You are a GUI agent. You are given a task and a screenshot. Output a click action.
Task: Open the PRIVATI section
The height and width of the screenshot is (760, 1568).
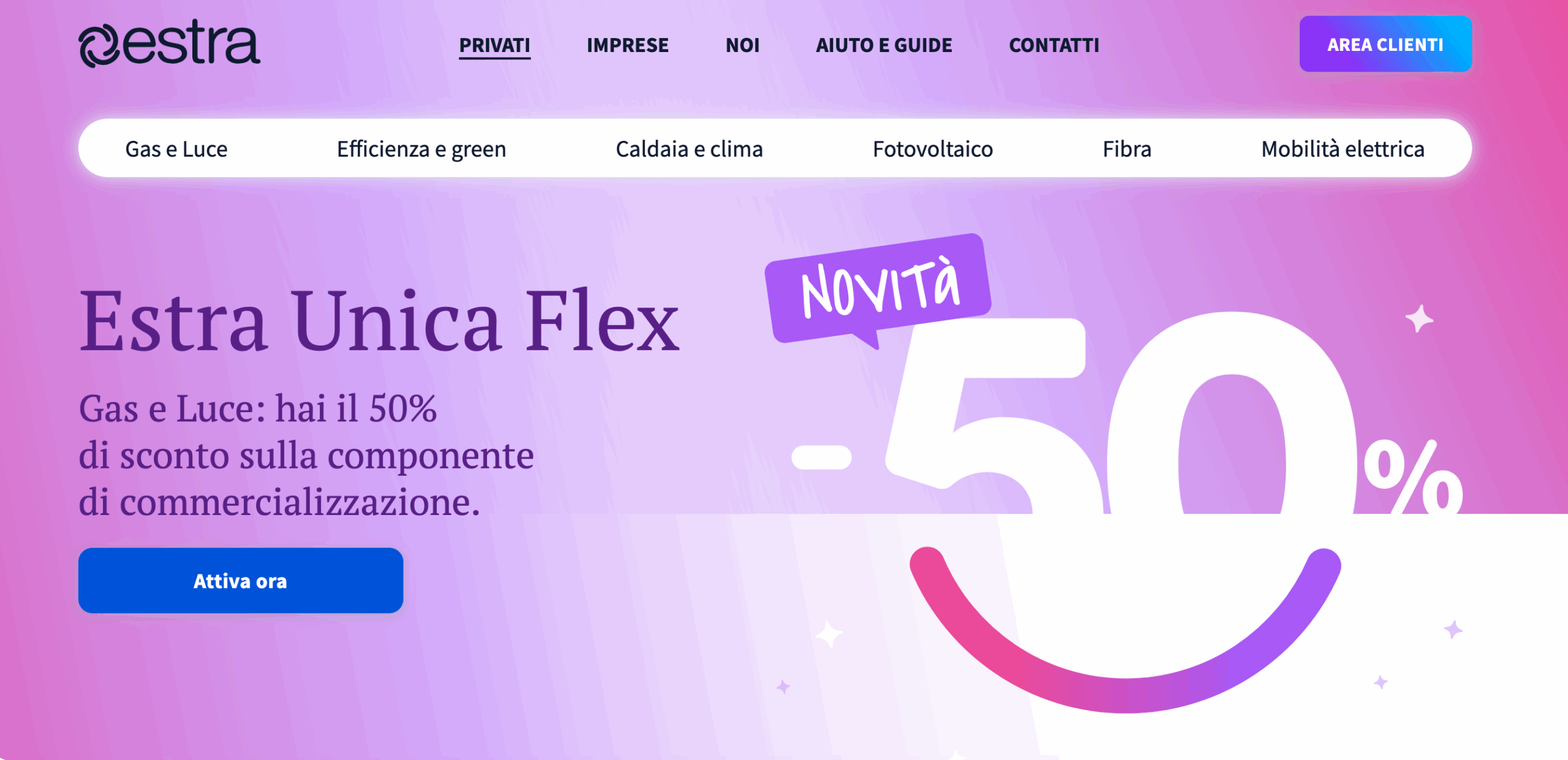tap(494, 45)
